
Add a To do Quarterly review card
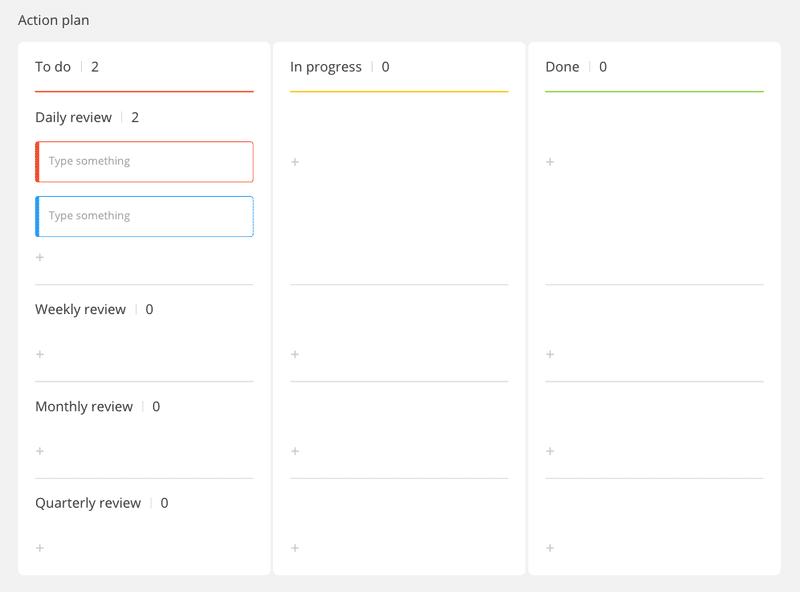(x=40, y=548)
